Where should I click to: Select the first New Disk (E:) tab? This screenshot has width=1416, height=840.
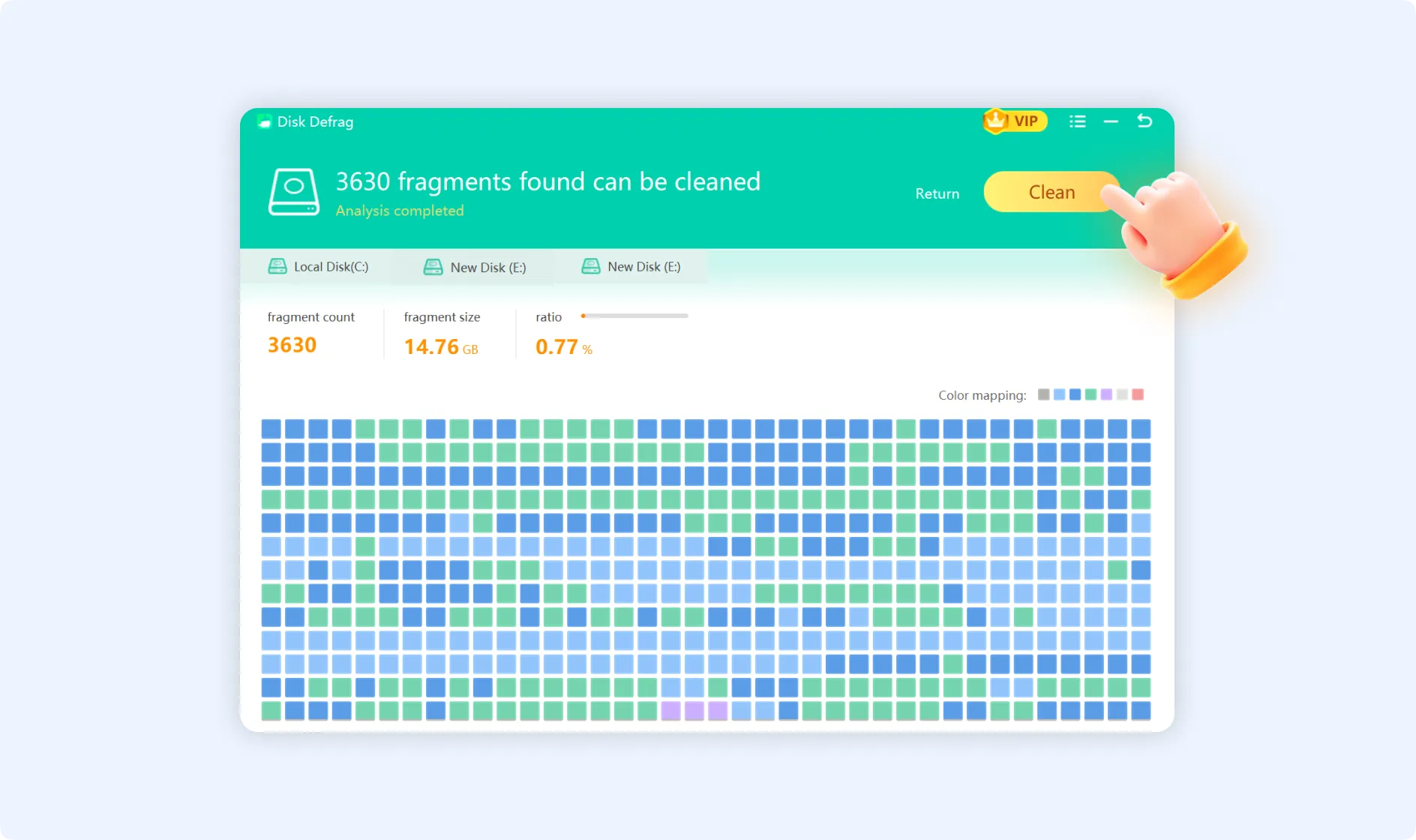pos(487,266)
